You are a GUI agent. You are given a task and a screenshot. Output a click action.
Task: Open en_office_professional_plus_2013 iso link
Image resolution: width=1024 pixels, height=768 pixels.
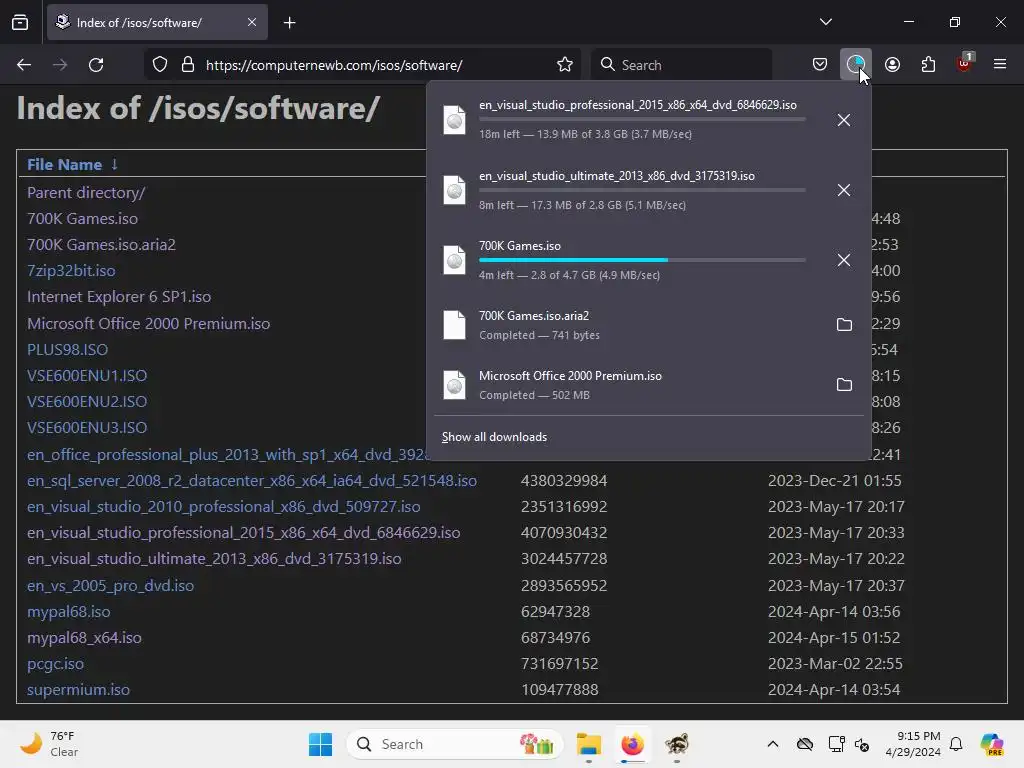click(x=227, y=455)
